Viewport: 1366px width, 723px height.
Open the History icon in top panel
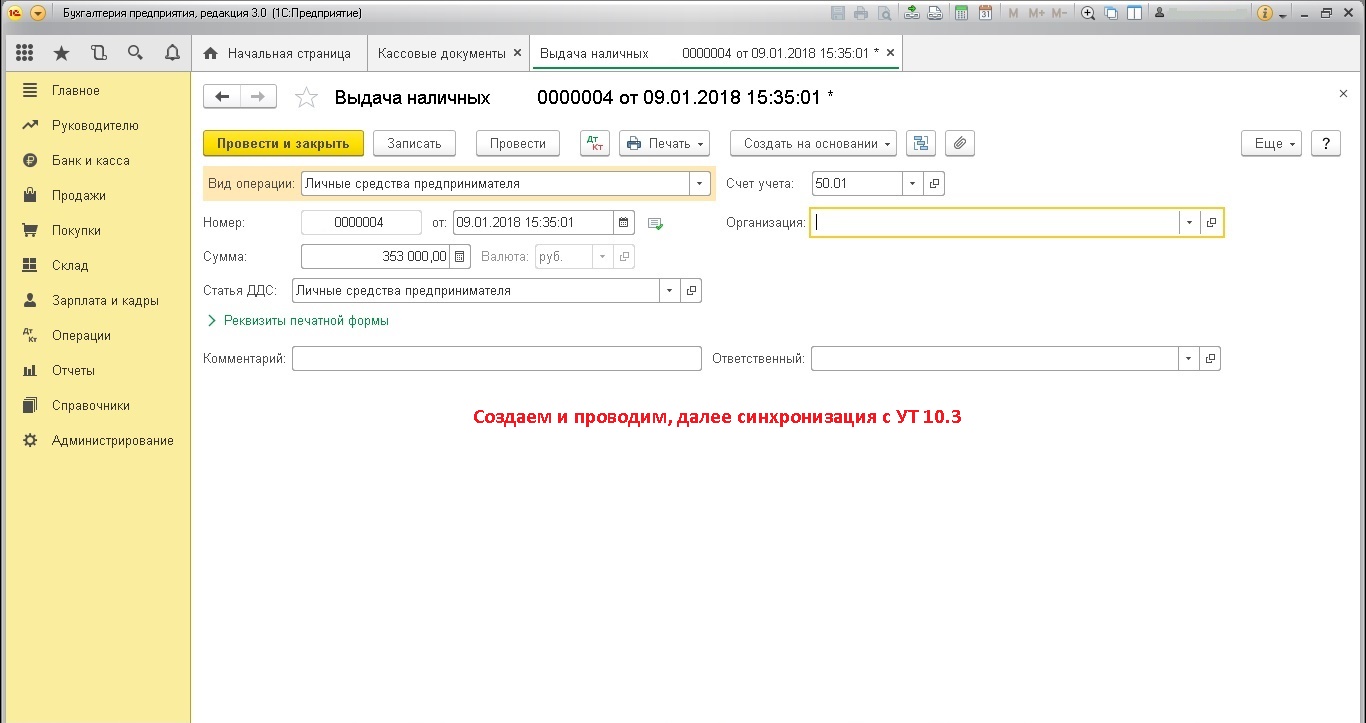point(98,53)
